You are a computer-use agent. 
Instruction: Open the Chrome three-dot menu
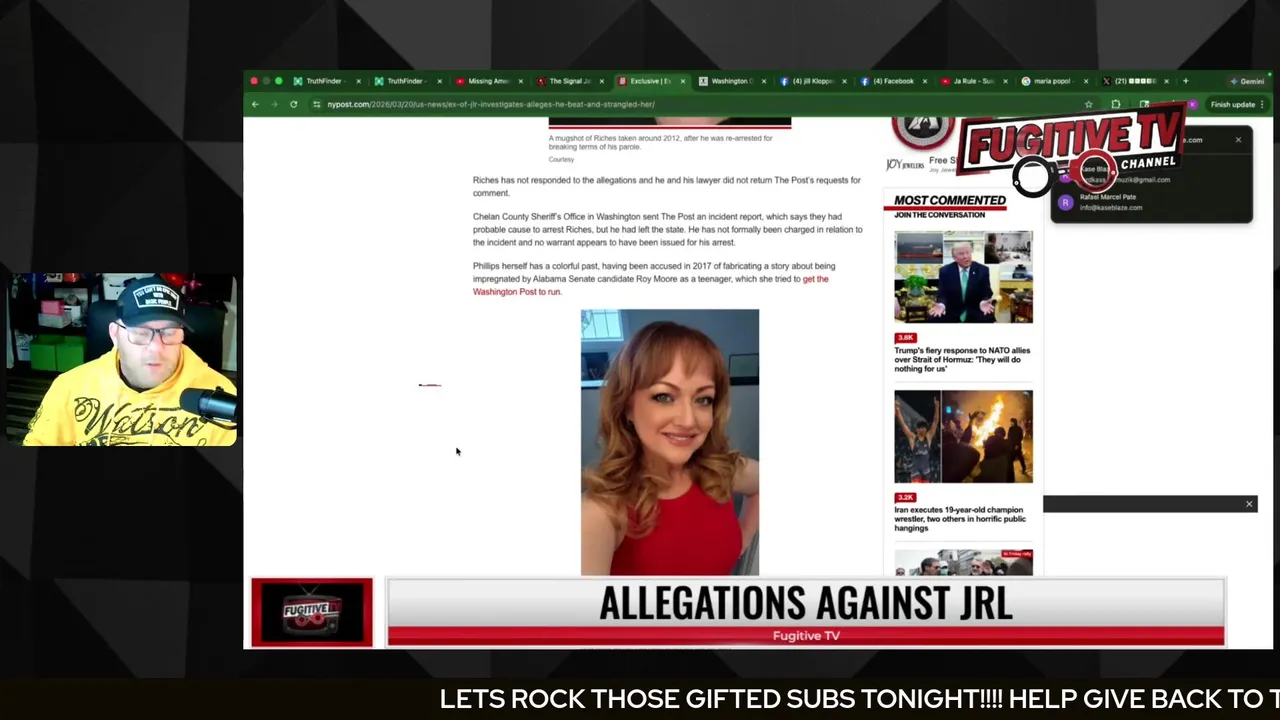point(1262,104)
